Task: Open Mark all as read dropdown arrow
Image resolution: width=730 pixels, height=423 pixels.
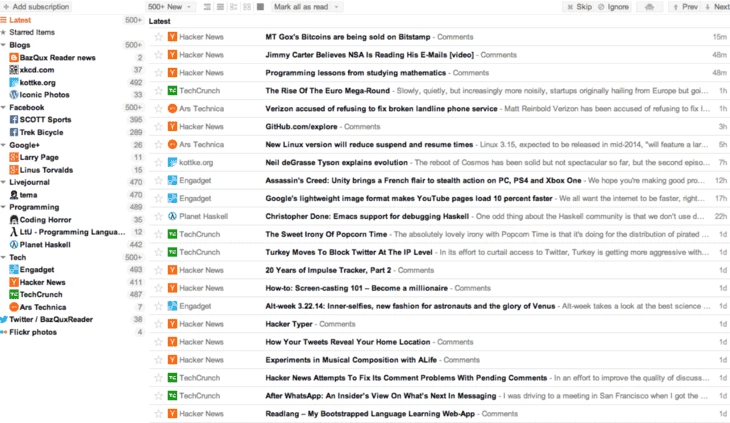Action: click(x=336, y=7)
